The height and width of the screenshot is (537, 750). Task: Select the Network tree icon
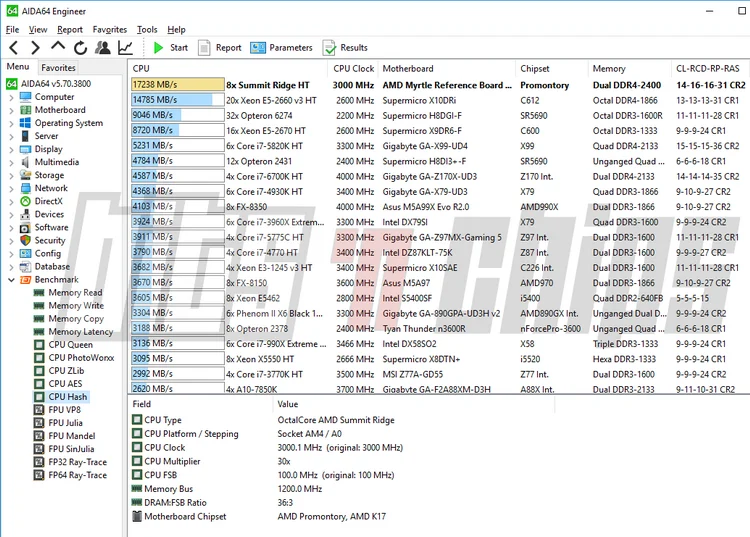pos(25,188)
